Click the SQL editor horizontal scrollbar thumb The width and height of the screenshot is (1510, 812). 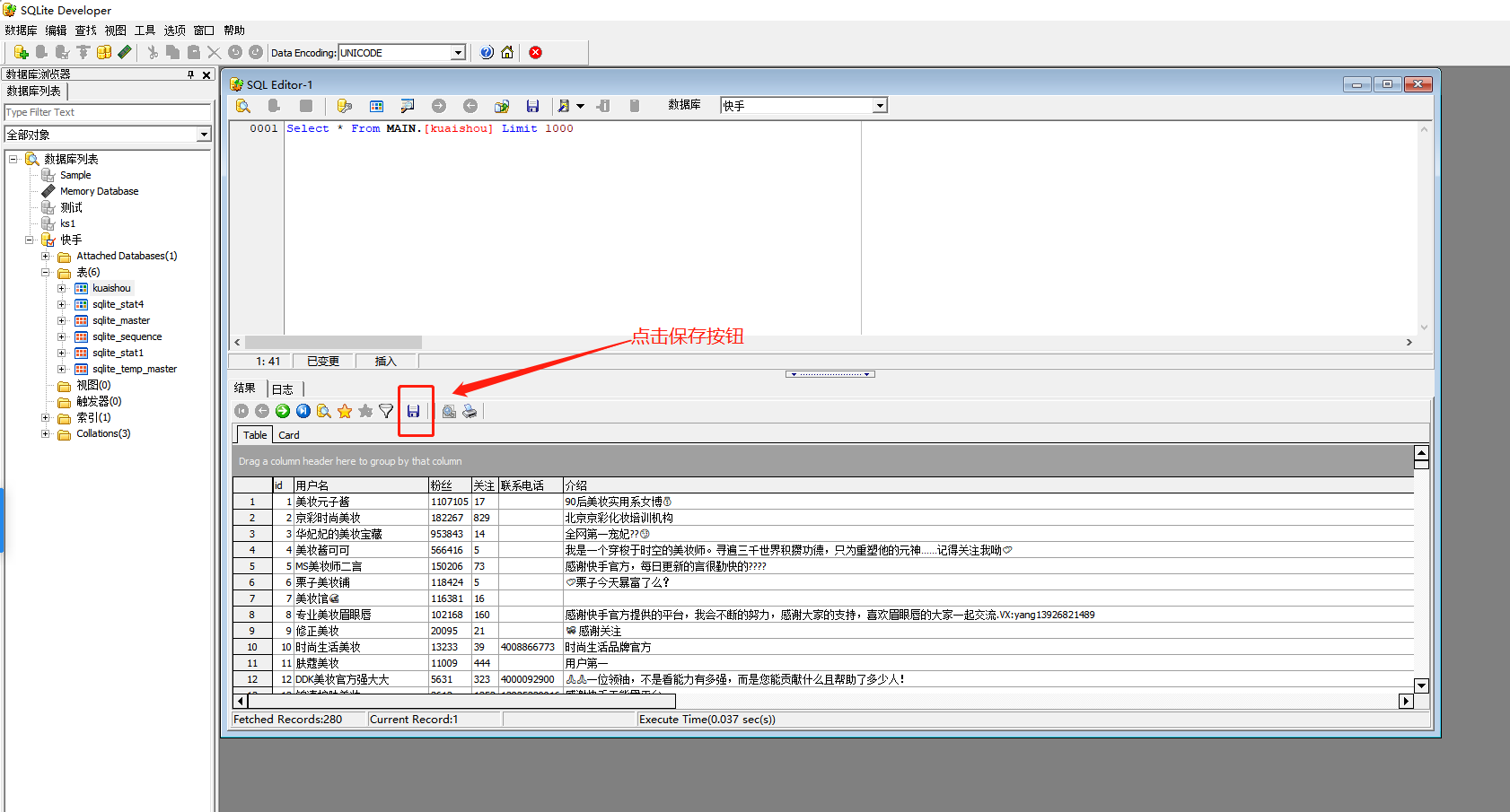coord(333,343)
